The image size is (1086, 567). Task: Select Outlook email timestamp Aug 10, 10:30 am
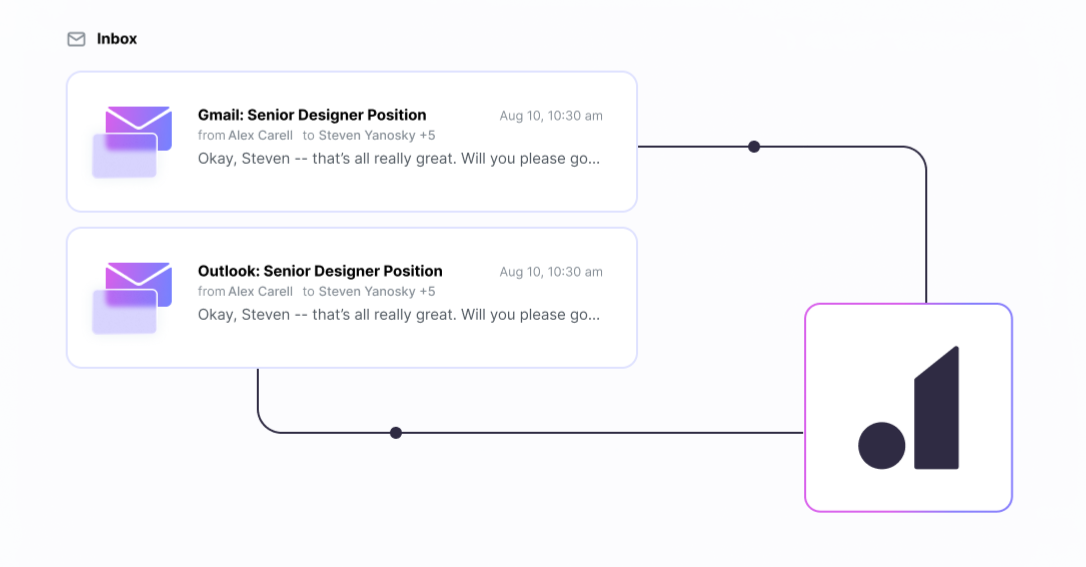(551, 272)
